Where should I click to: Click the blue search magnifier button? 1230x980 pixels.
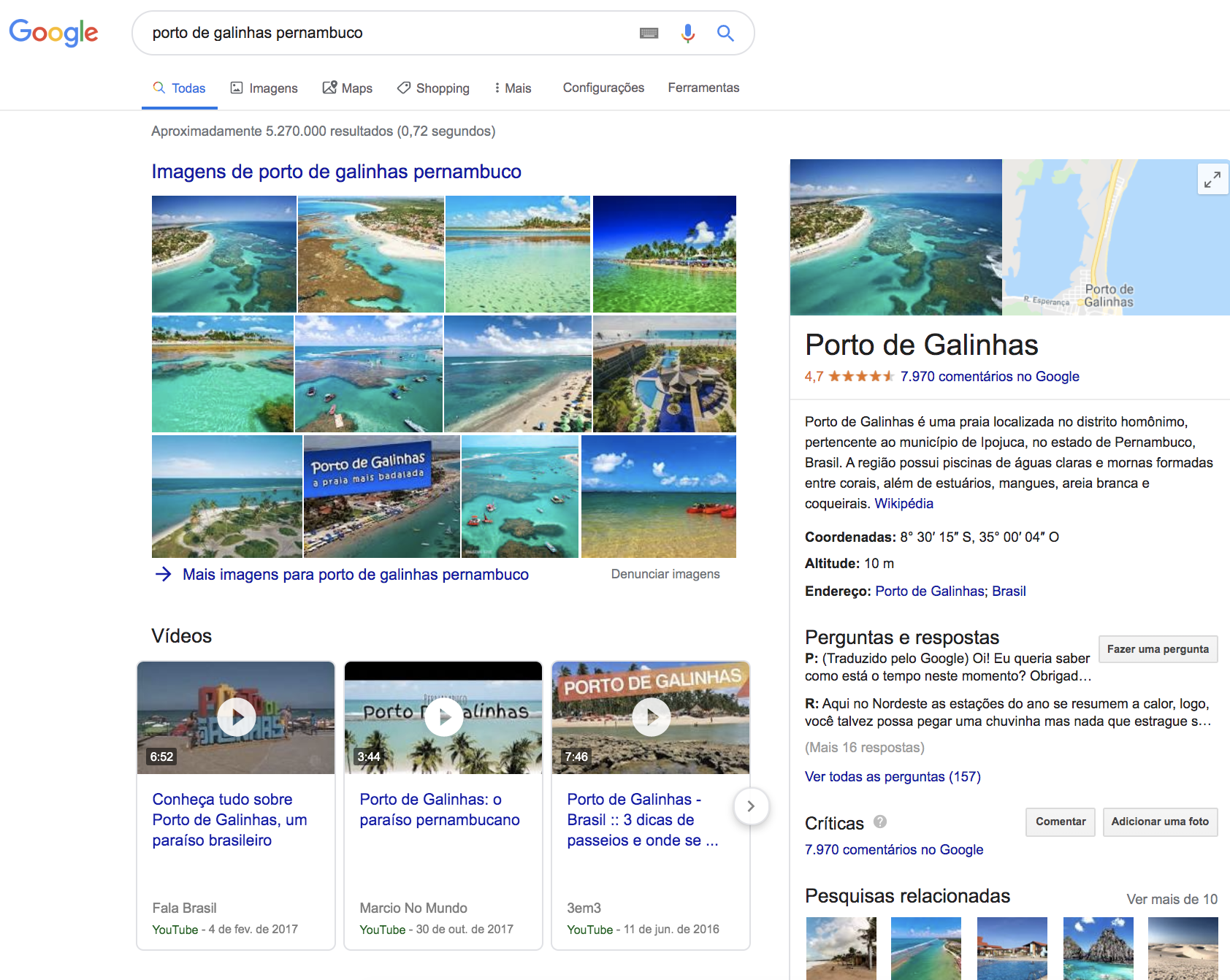[725, 33]
